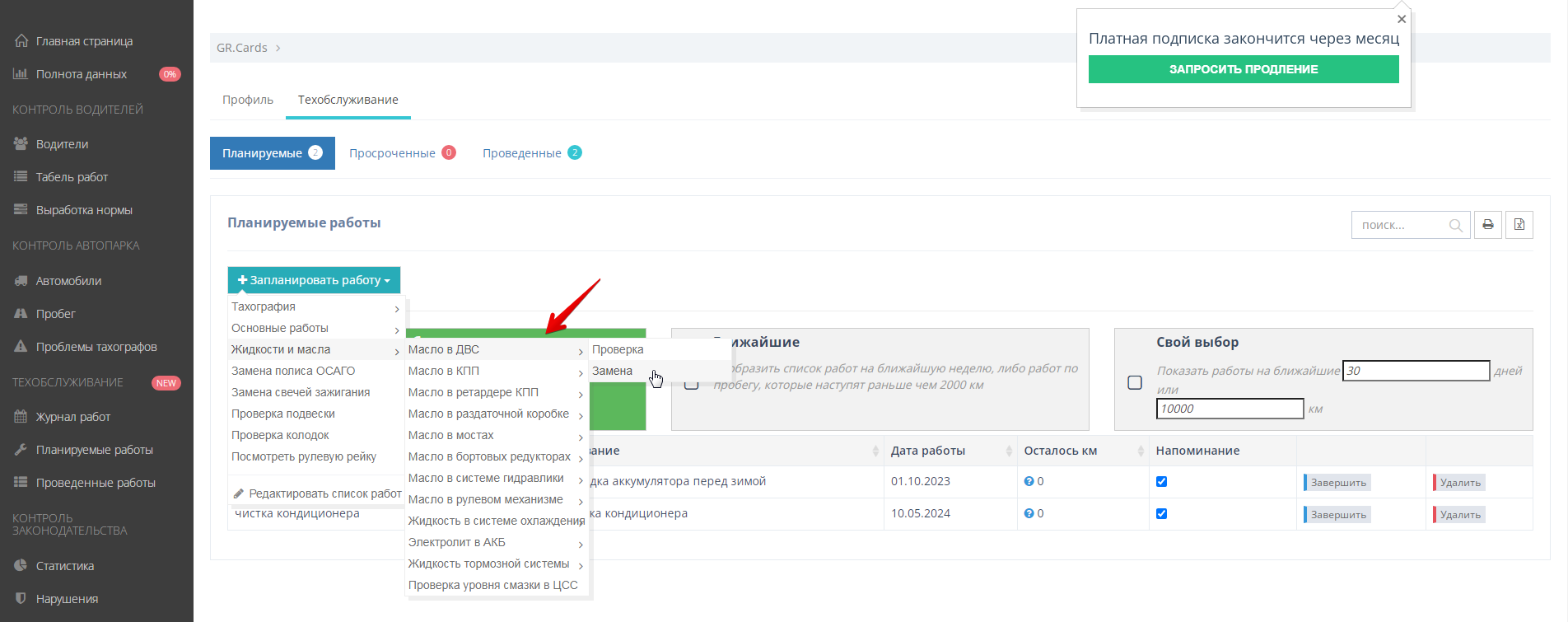Click the magnifier icon in search box

tap(1455, 225)
